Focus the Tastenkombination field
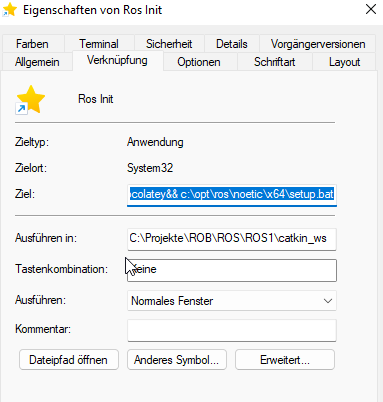 (232, 270)
